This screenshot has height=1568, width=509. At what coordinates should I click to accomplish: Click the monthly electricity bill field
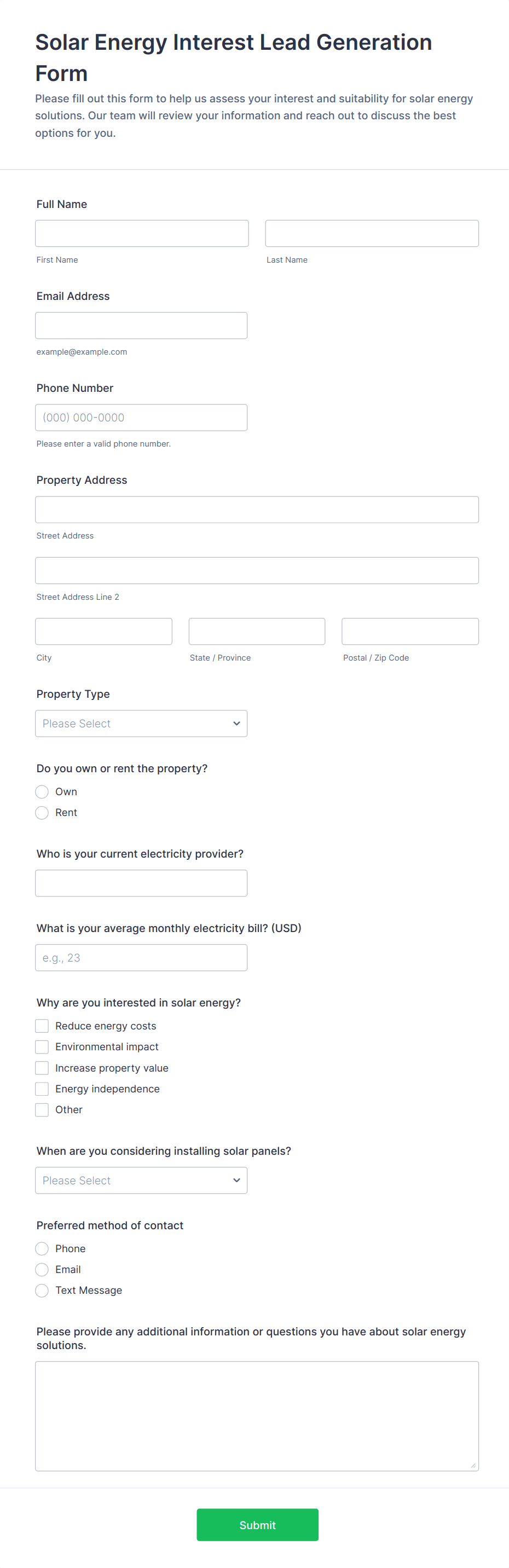pos(141,957)
